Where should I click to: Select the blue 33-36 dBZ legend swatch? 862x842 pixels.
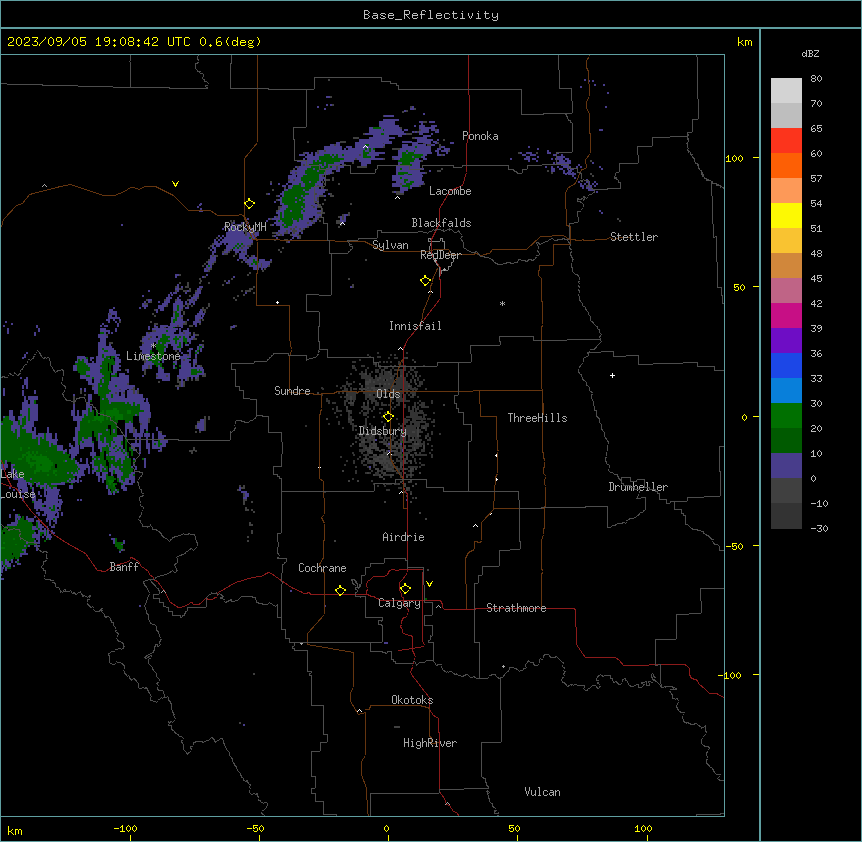point(786,365)
